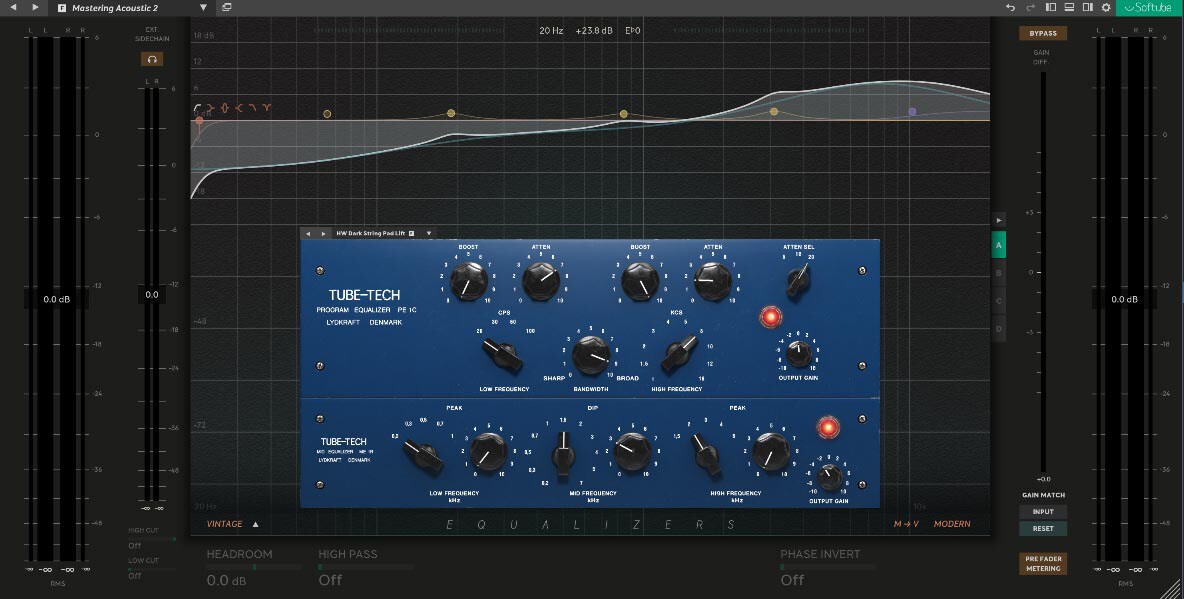The width and height of the screenshot is (1184, 599).
Task: Open the settings gear icon
Action: tap(1106, 8)
